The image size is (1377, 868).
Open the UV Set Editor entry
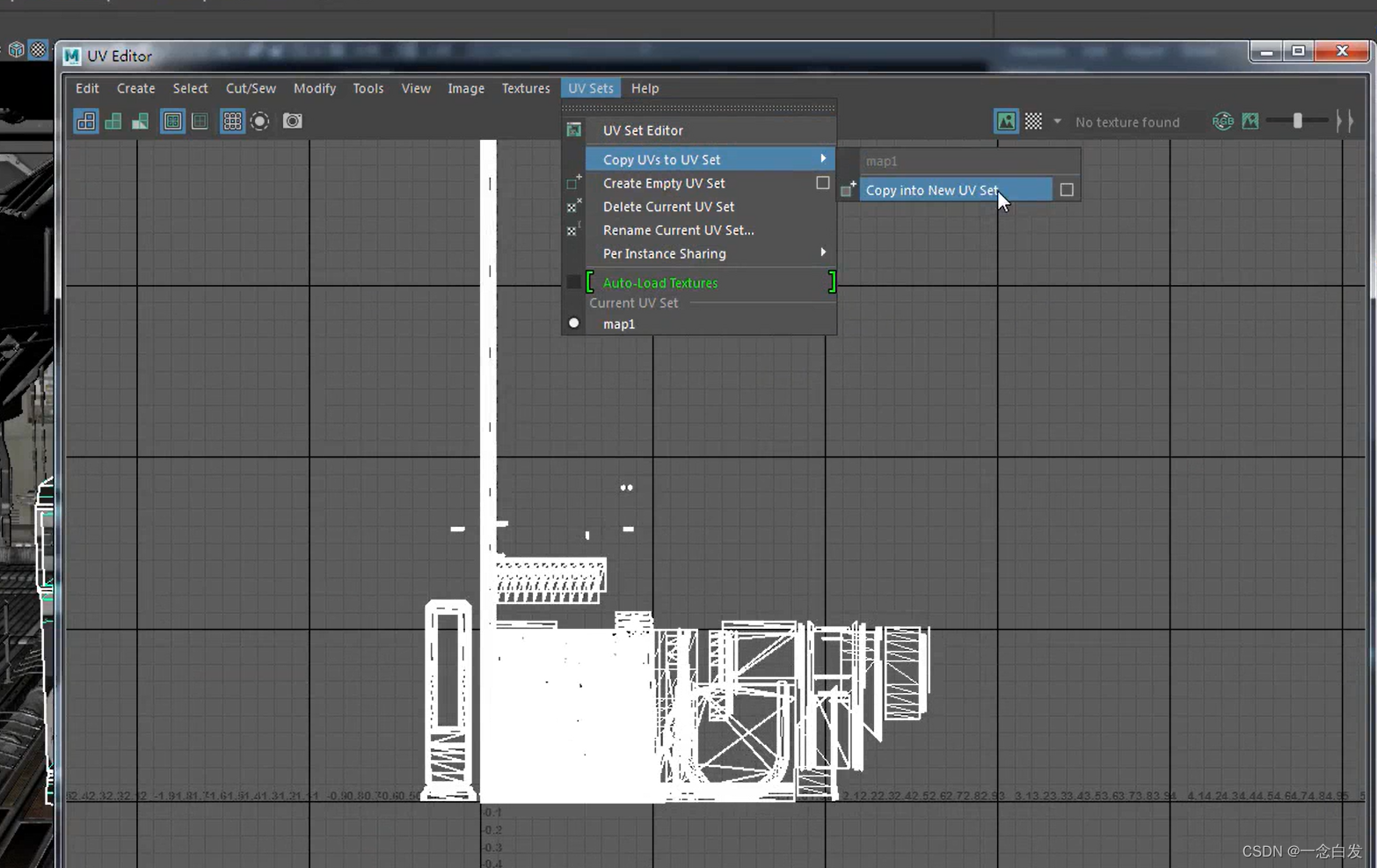point(643,130)
